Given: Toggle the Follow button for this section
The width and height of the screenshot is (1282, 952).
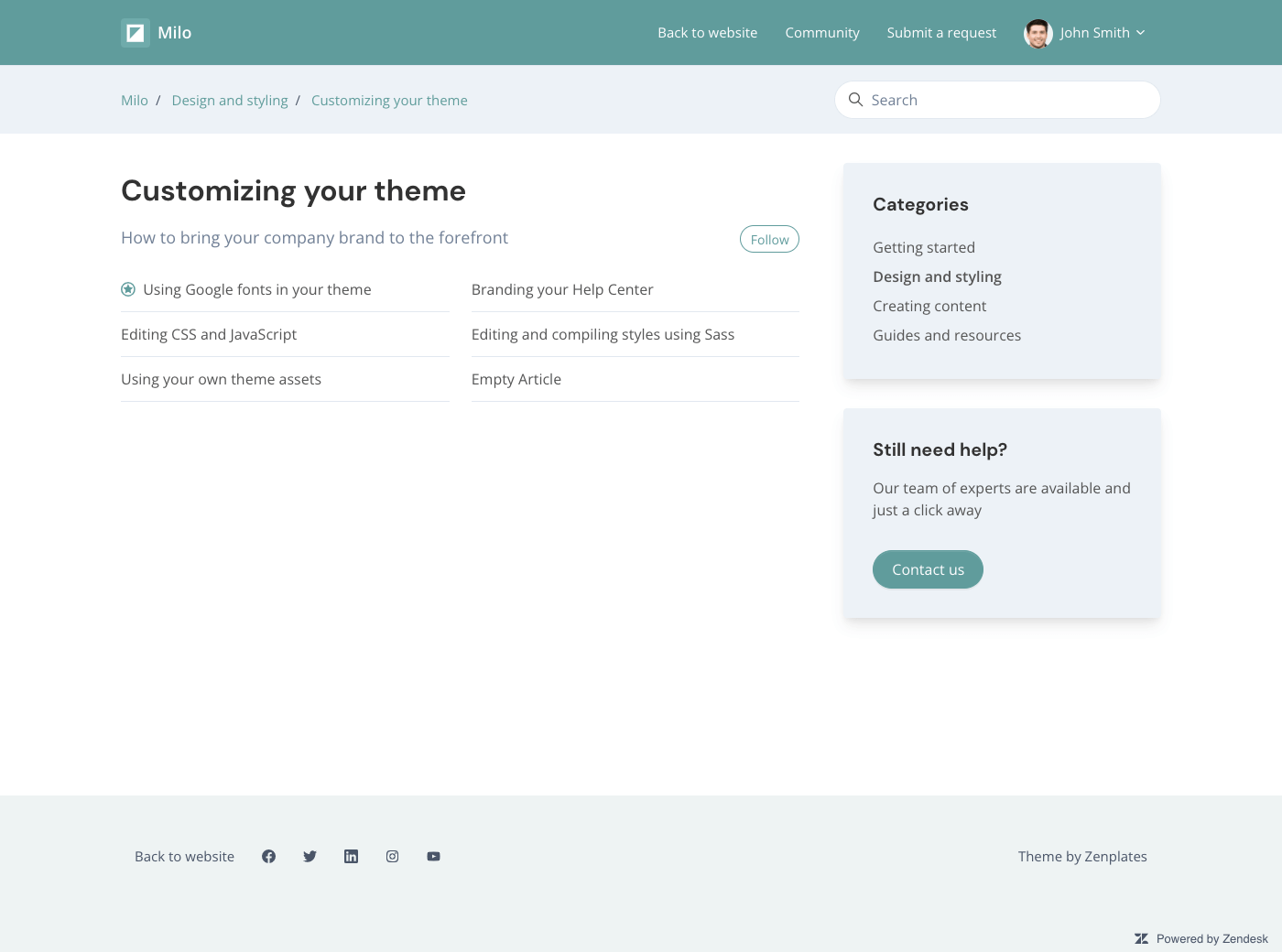Looking at the screenshot, I should pos(769,239).
